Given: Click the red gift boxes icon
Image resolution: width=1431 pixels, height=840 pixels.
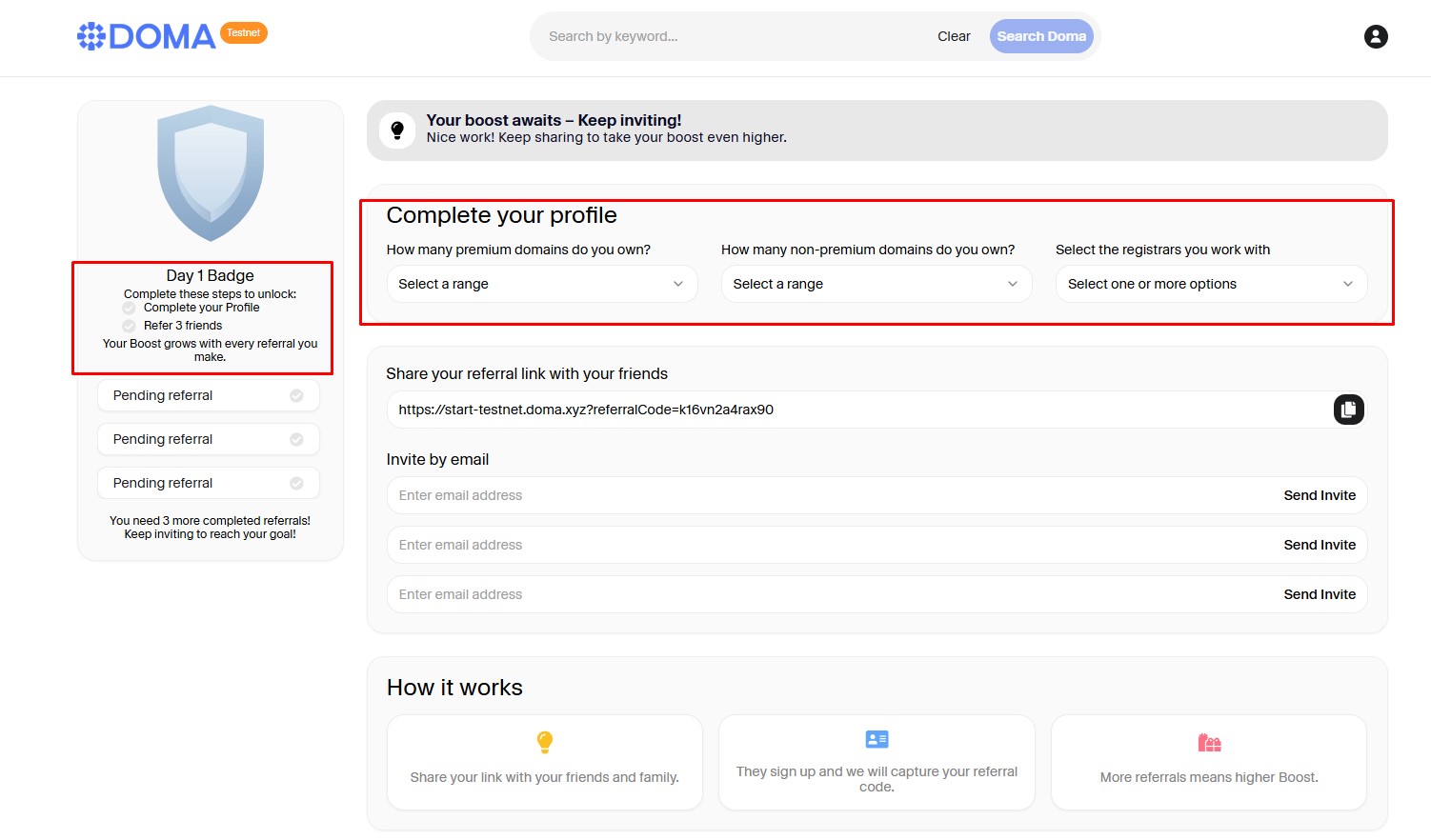Looking at the screenshot, I should tap(1209, 742).
